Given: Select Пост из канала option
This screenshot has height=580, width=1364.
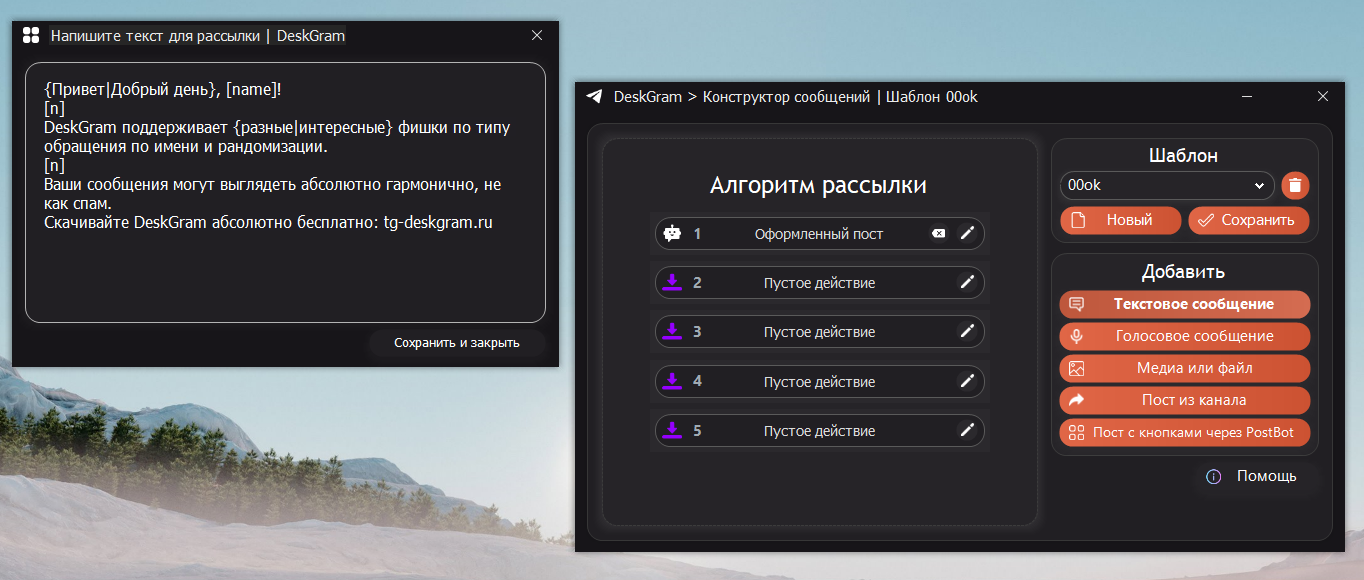Looking at the screenshot, I should [x=1184, y=400].
